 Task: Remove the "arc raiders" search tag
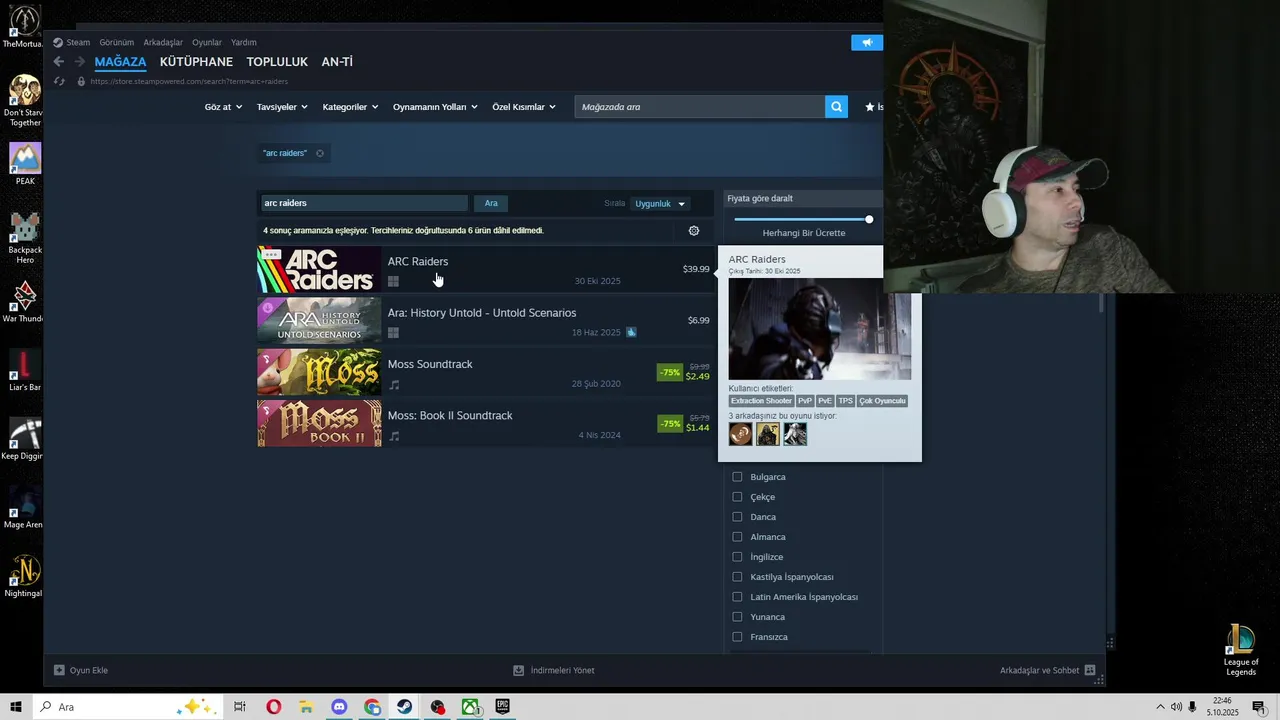coord(320,153)
